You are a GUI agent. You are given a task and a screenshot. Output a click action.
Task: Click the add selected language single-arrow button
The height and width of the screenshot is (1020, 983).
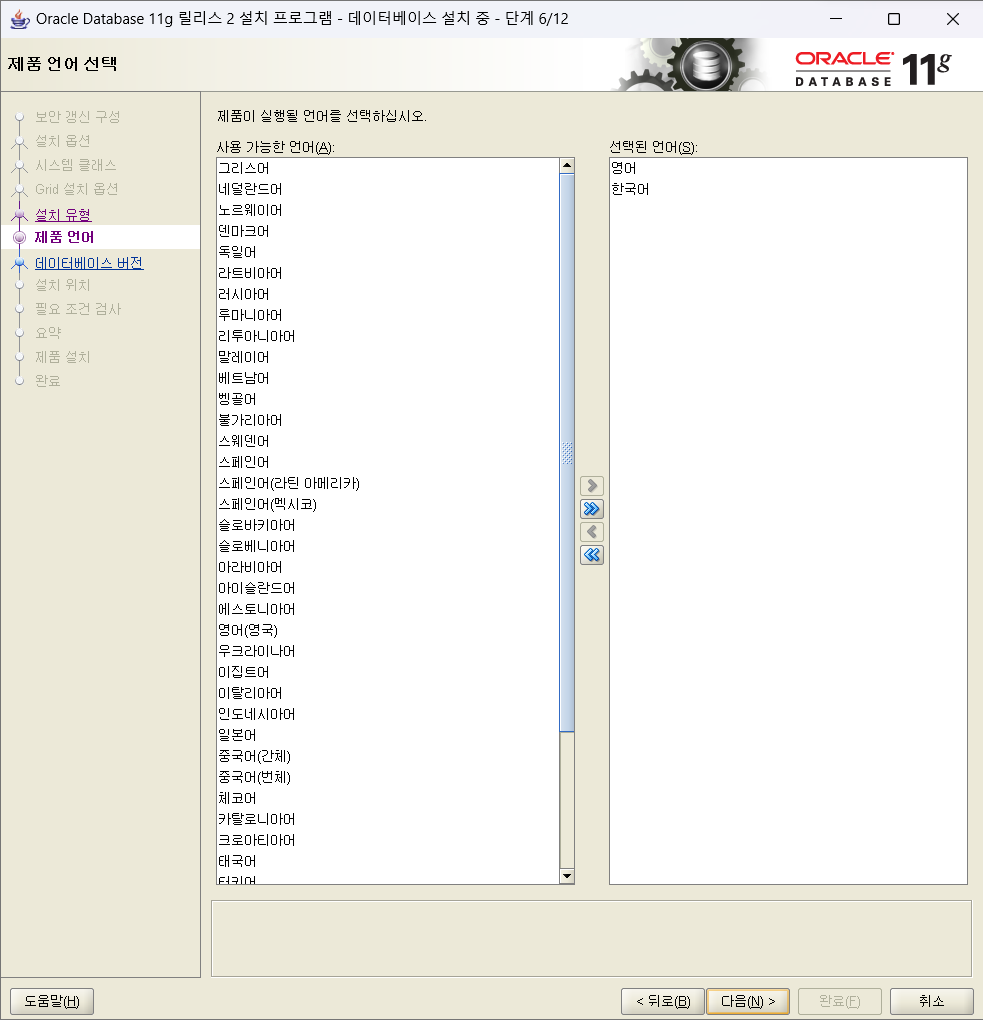(x=591, y=486)
